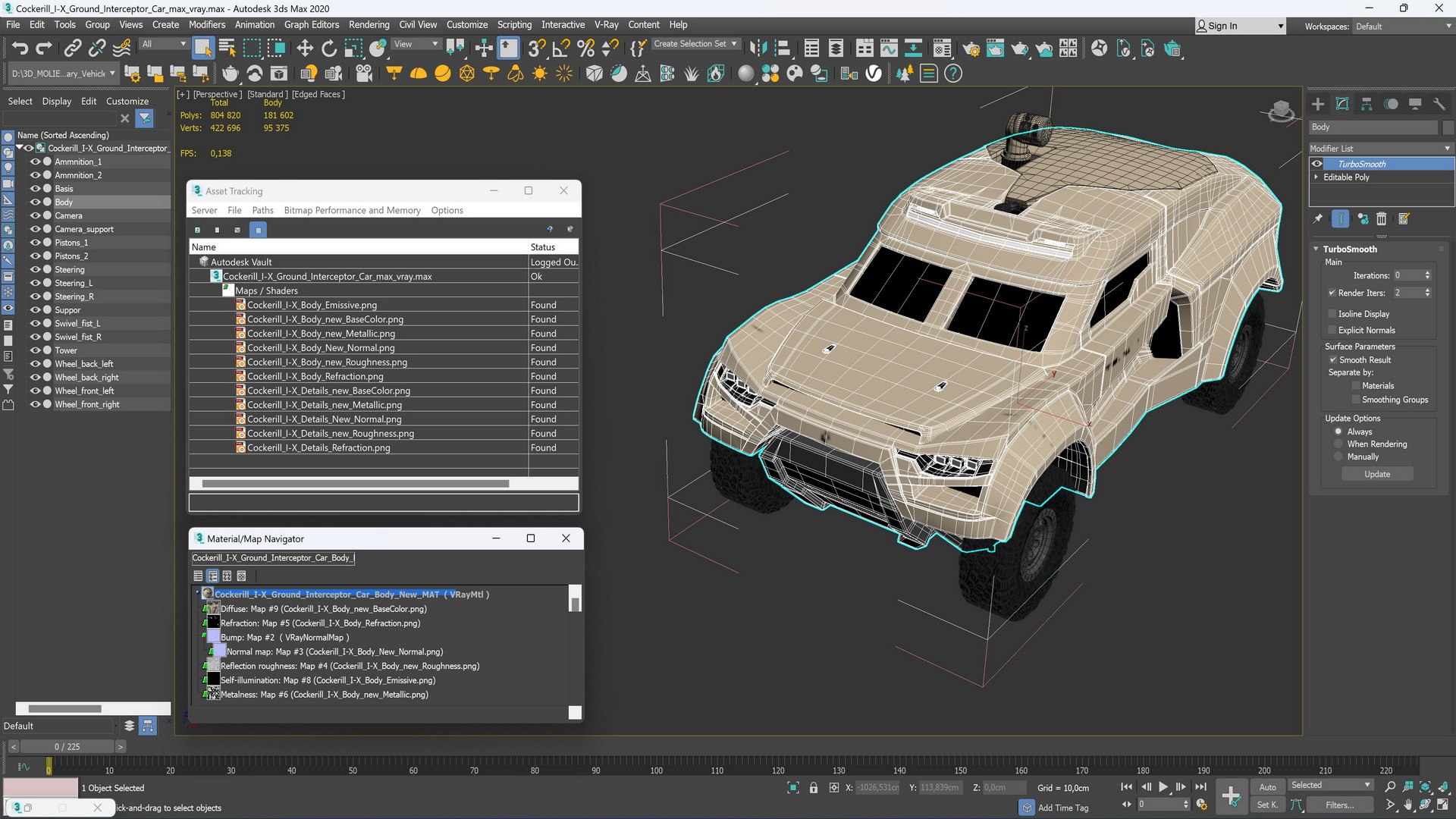Click the Sign In button
Screen dimensions: 1456x819
[x=1239, y=27]
